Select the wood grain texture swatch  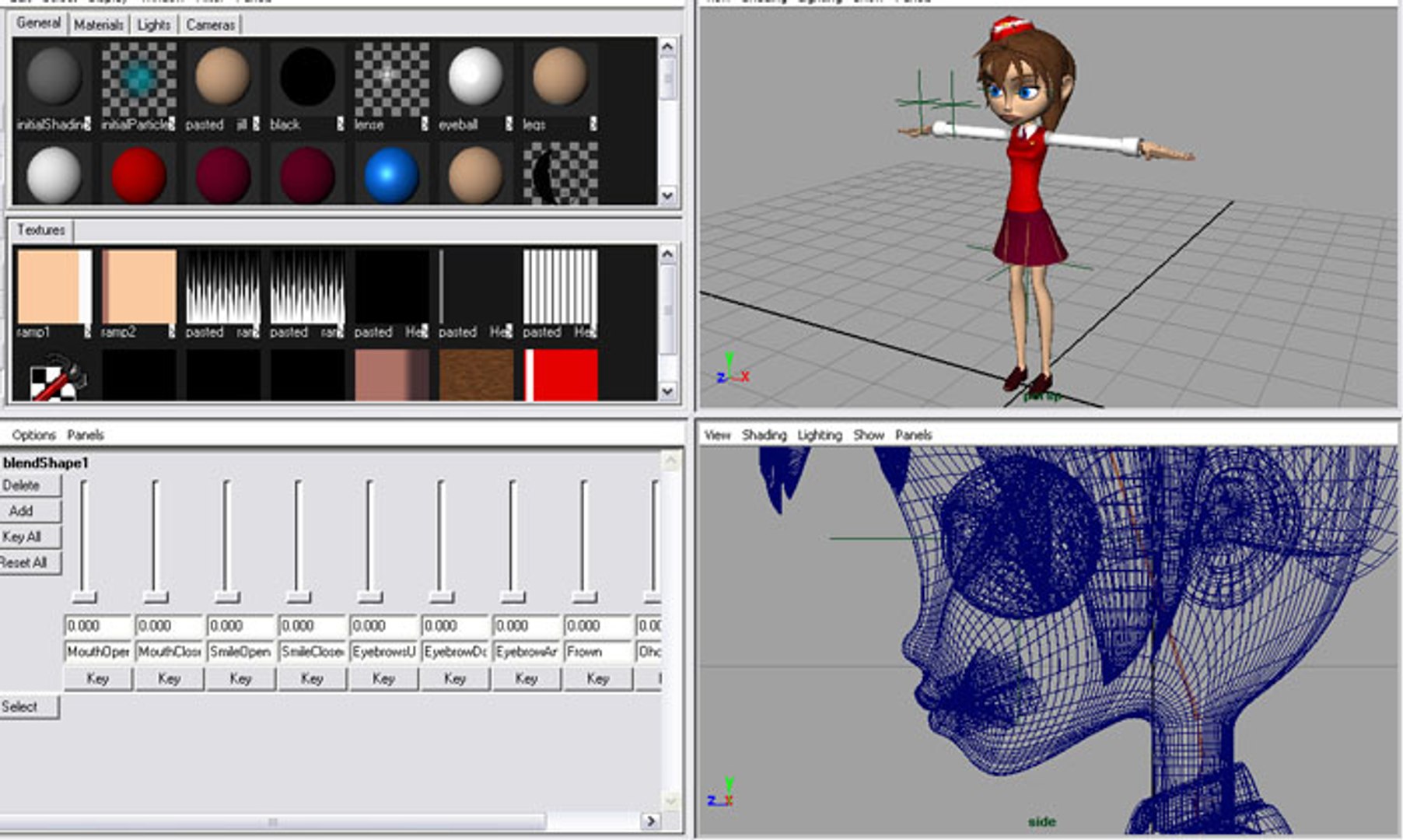point(476,375)
